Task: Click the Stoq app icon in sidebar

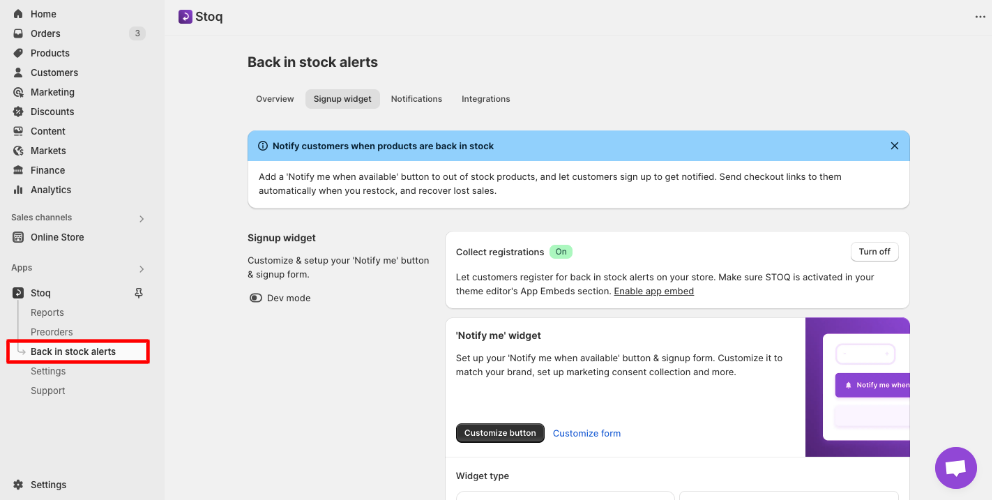Action: pyautogui.click(x=18, y=293)
